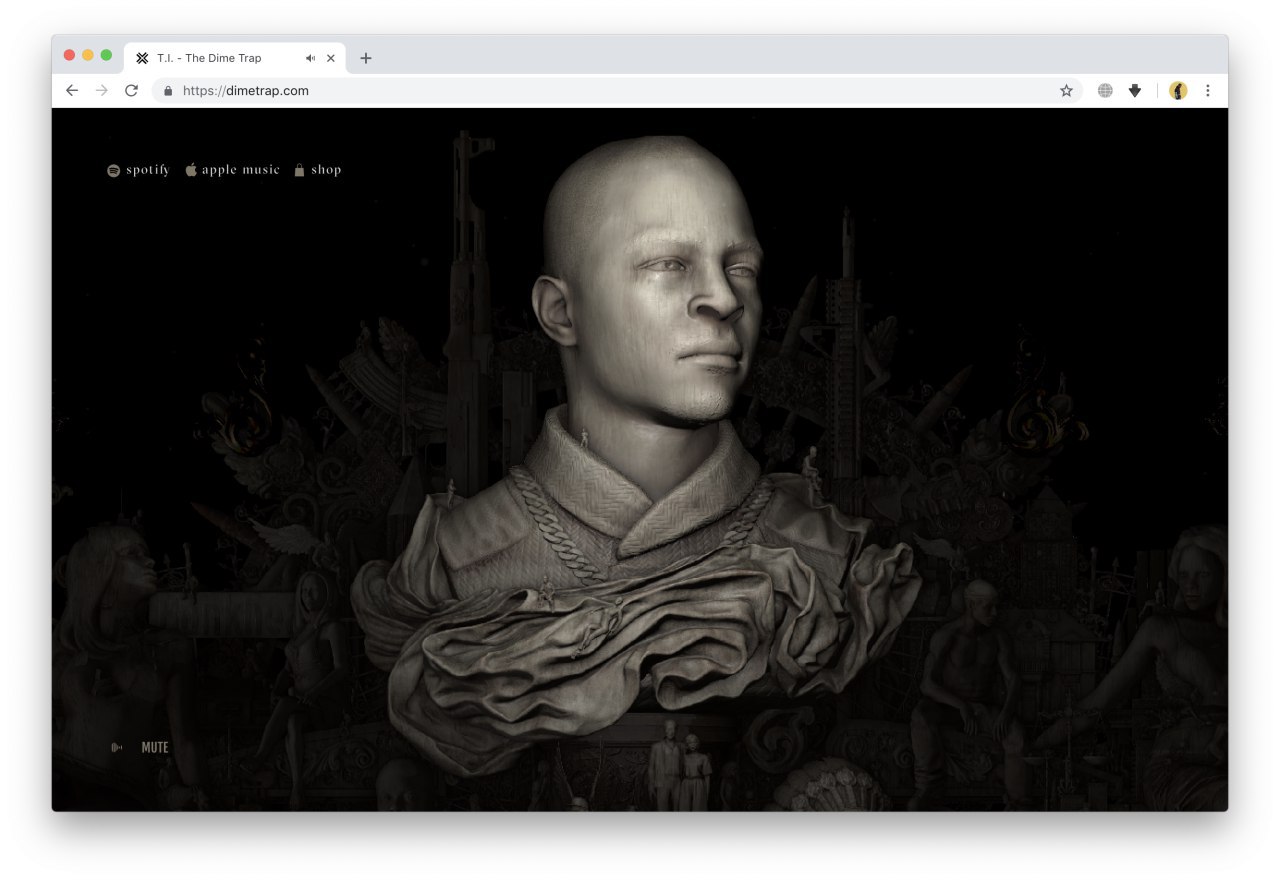View site info via the lock icon
This screenshot has height=880, width=1280.
point(167,90)
